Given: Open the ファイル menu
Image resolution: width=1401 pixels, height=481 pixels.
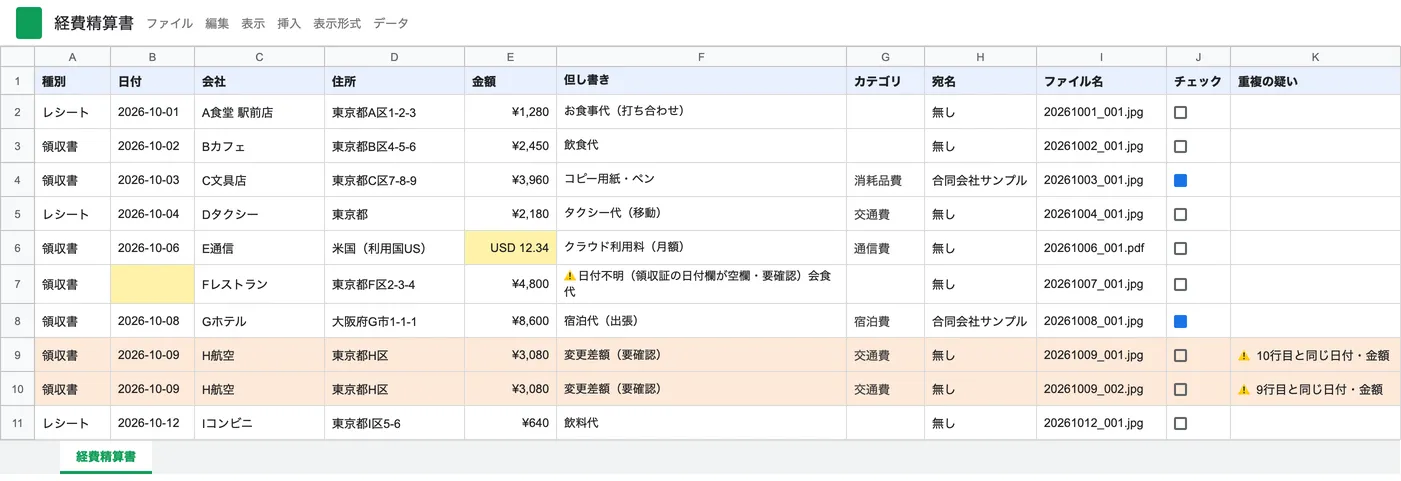Looking at the screenshot, I should pyautogui.click(x=169, y=23).
